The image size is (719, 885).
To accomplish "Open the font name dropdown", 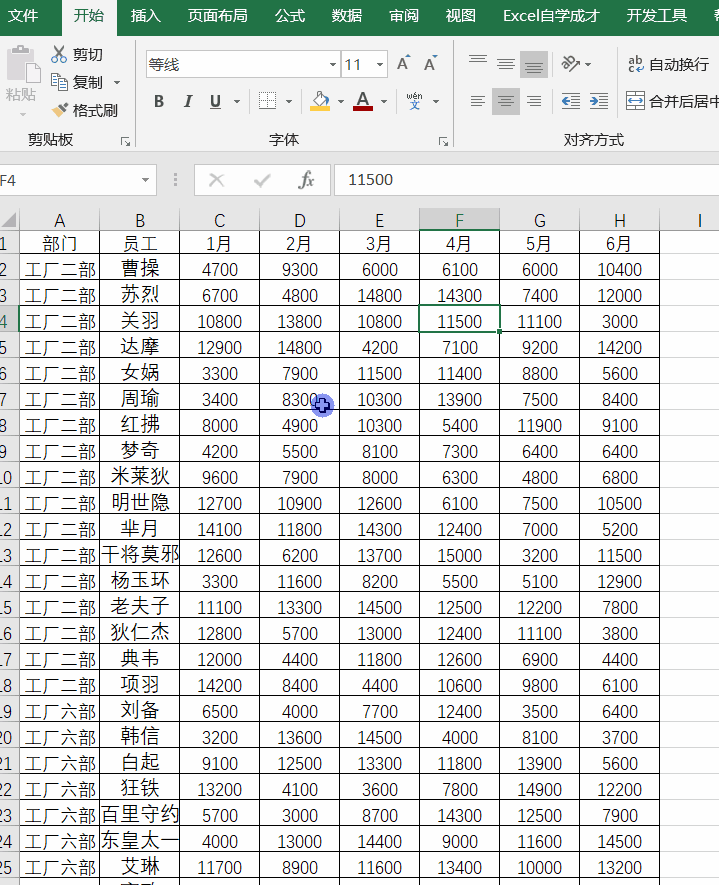I will (333, 64).
